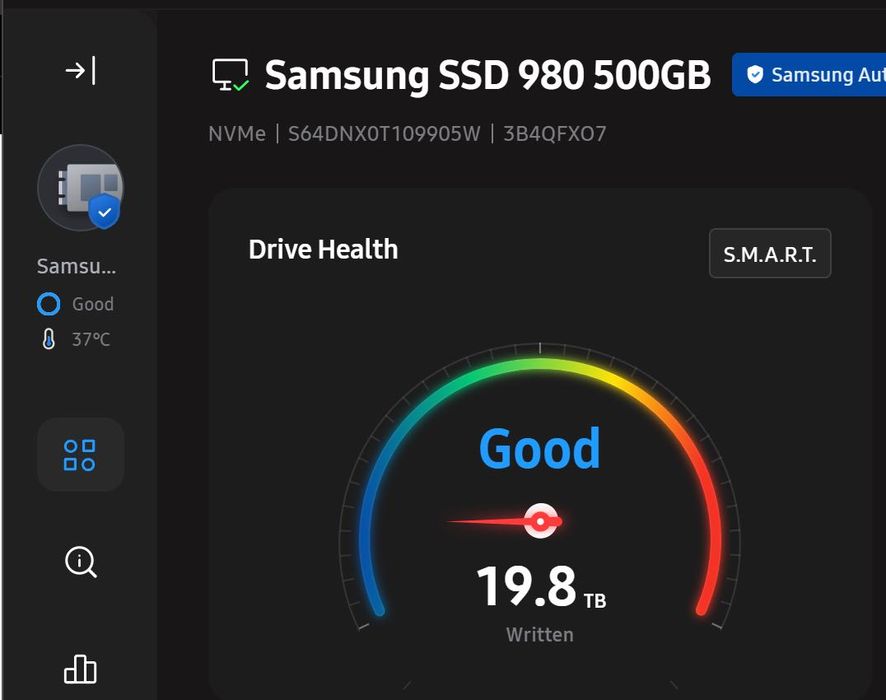Select the Samsung SSD drive thumbnail in sidebar
The image size is (886, 700).
coord(81,188)
